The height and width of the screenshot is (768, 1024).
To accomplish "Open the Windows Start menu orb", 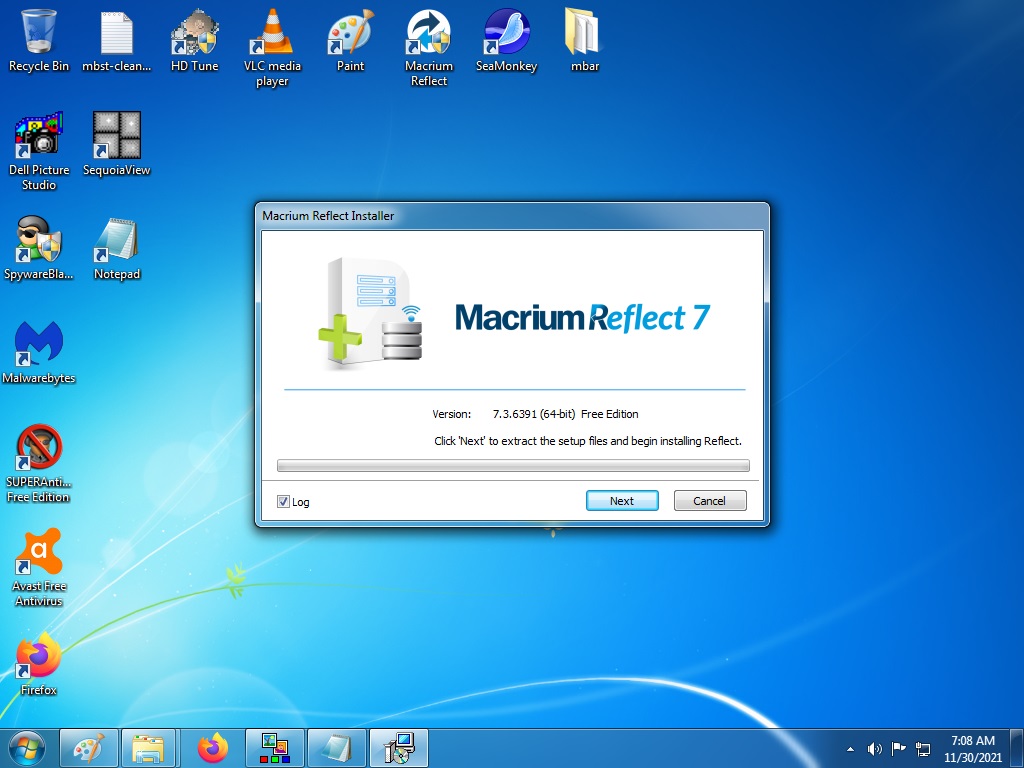I will click(x=27, y=748).
